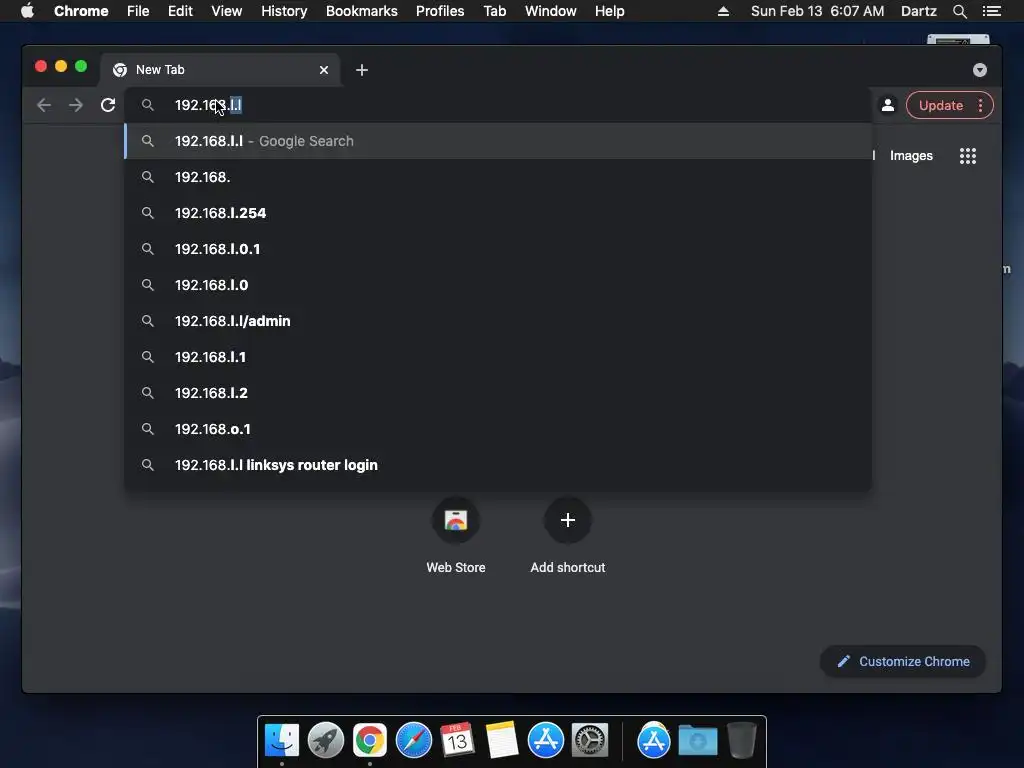Click the Back navigation arrow
The width and height of the screenshot is (1024, 768).
(44, 105)
